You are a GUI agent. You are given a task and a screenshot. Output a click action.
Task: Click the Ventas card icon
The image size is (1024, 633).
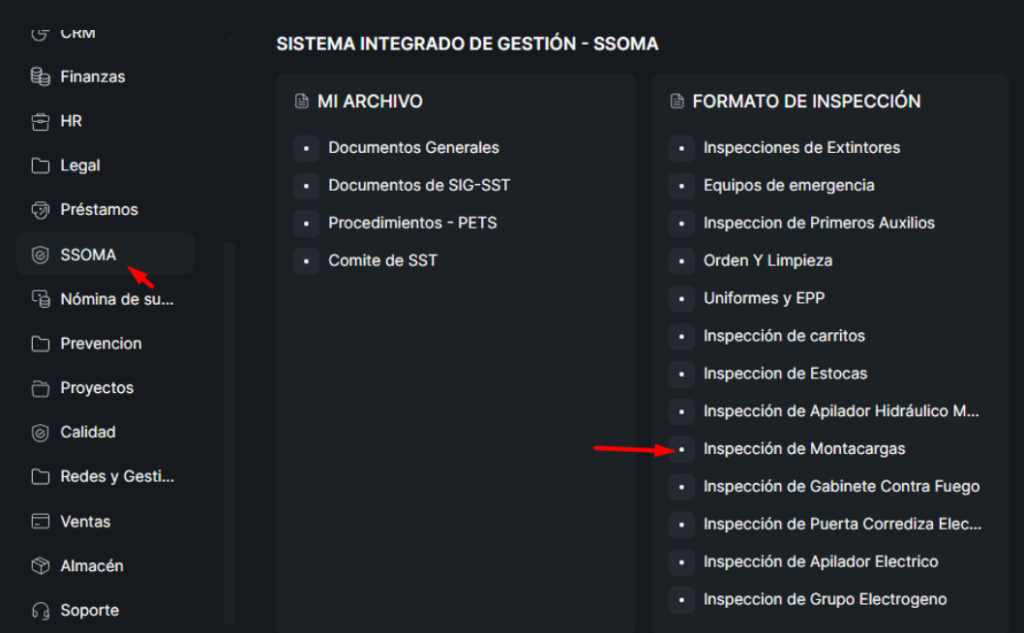point(40,522)
